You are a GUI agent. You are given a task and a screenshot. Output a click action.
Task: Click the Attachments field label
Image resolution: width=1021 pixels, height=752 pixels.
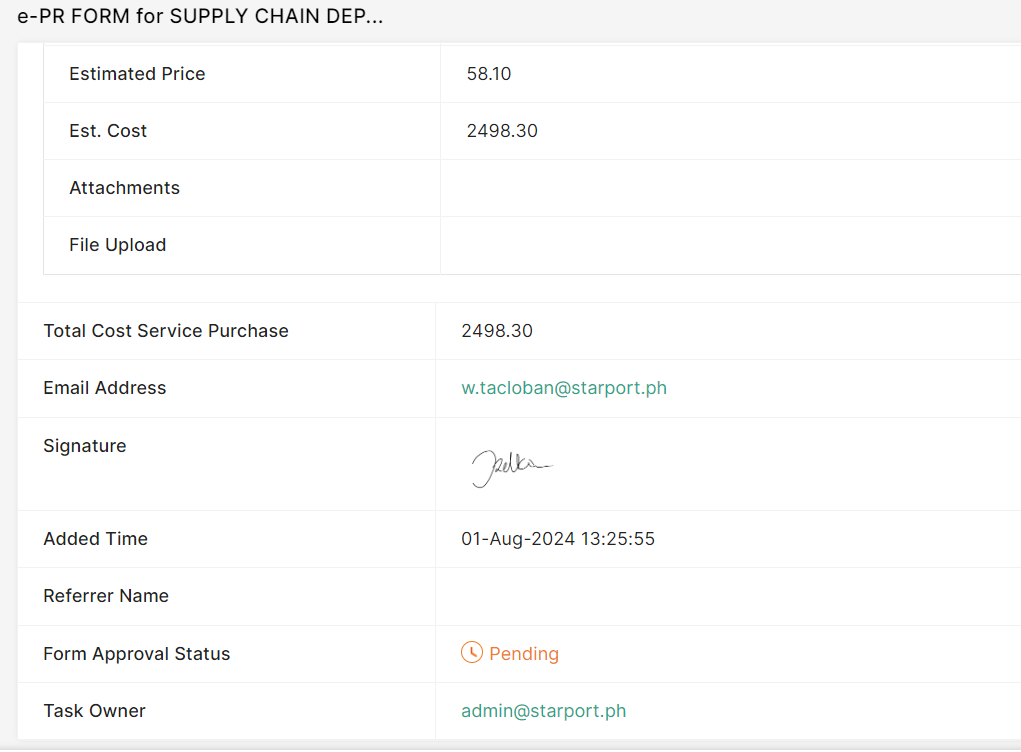tap(125, 188)
